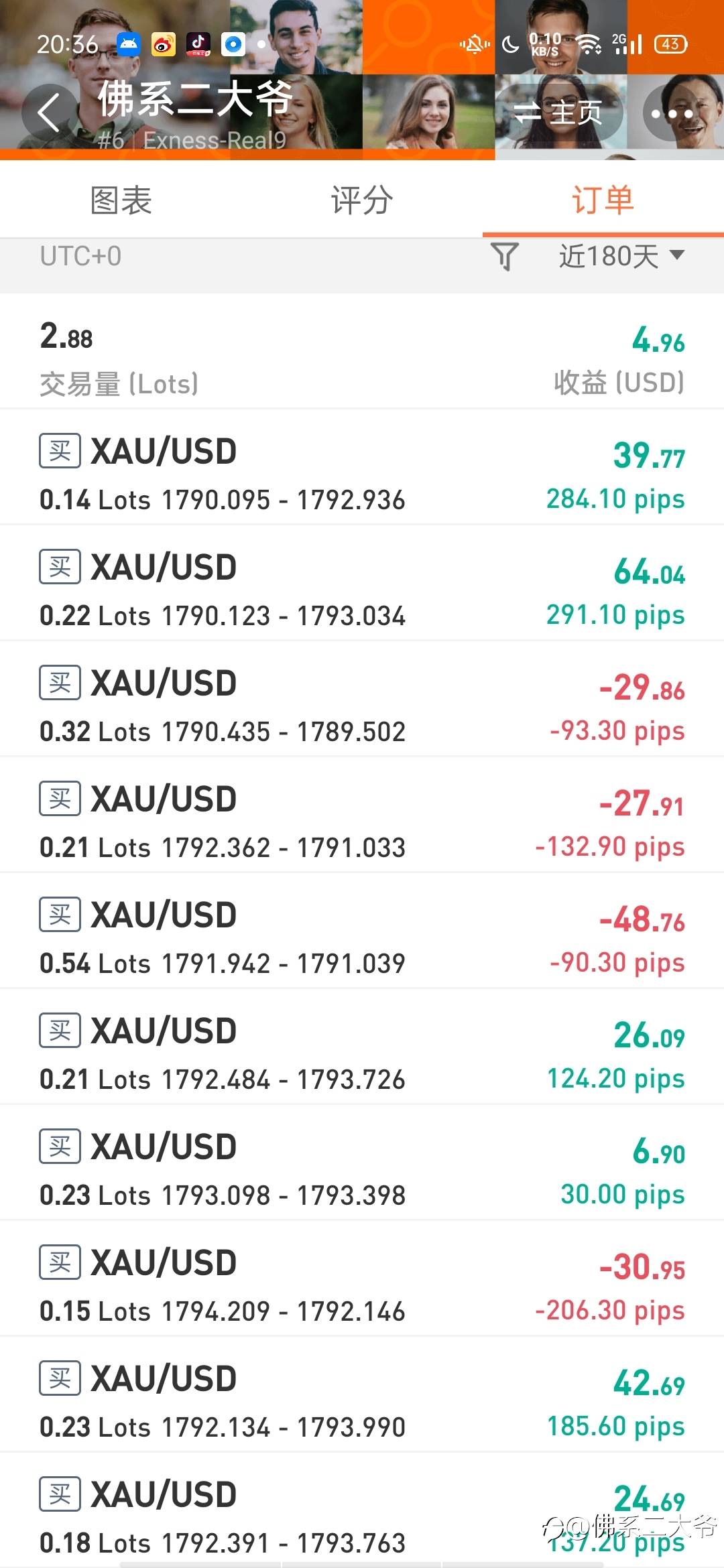Switch to the 评分 tab
This screenshot has width=724, height=1568.
(361, 200)
